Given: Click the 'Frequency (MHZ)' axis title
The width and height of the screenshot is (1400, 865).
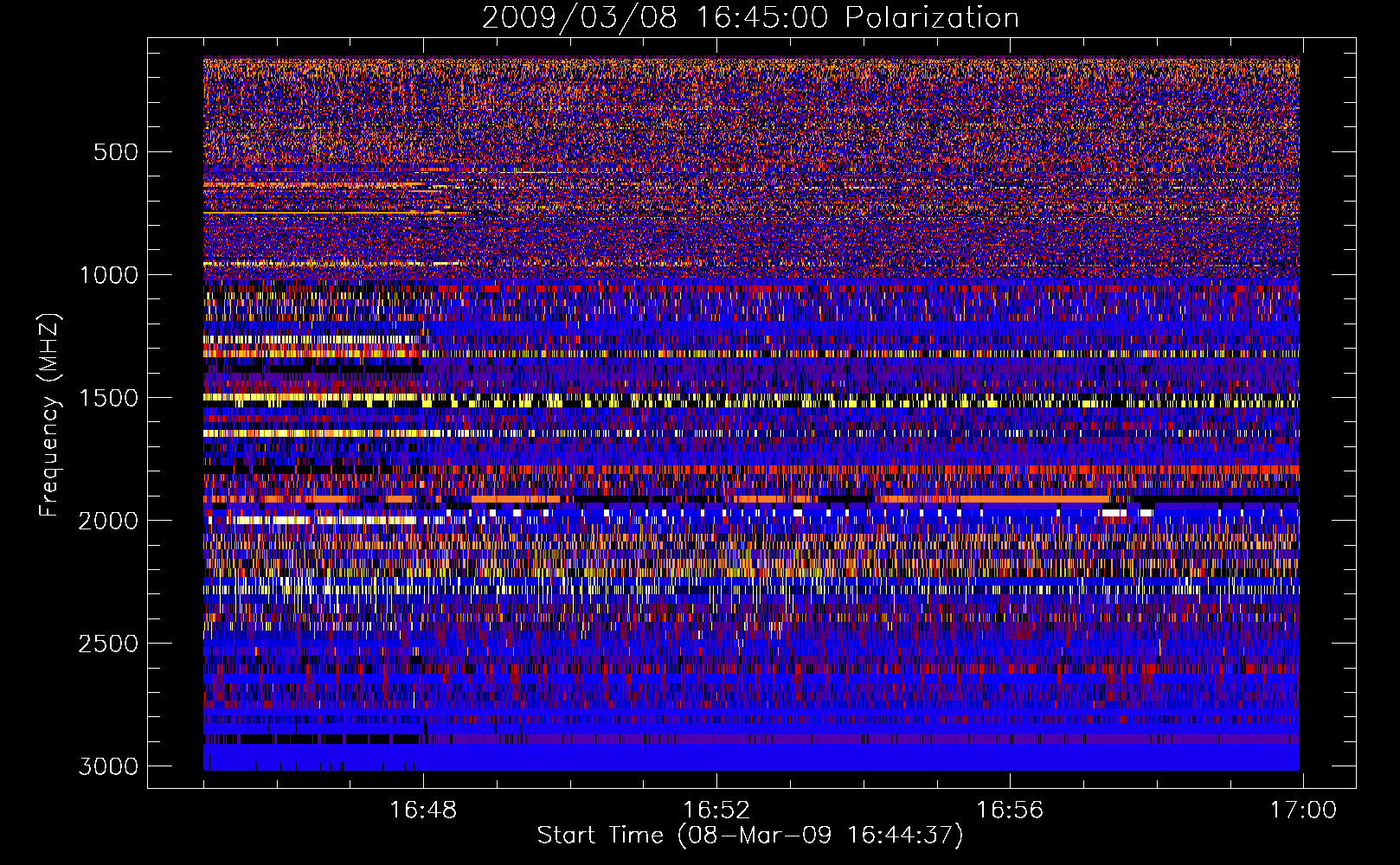Looking at the screenshot, I should tap(50, 415).
